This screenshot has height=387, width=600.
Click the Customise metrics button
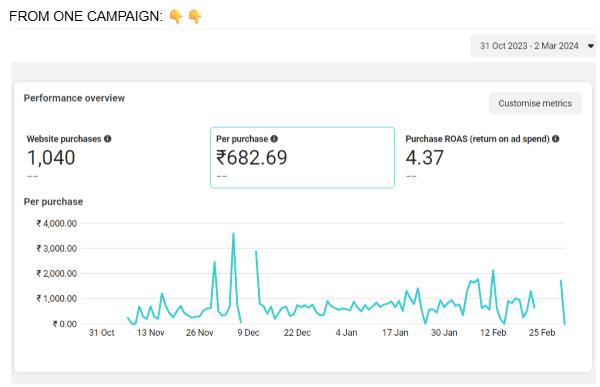pyautogui.click(x=535, y=103)
